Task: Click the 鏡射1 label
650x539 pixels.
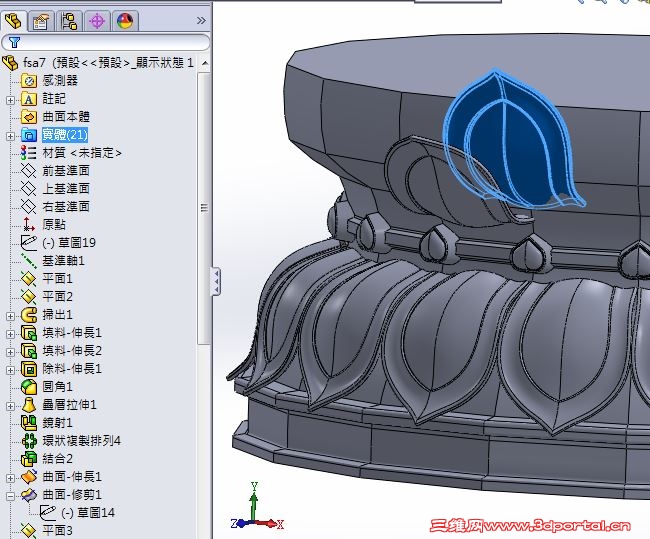Action: pyautogui.click(x=57, y=422)
